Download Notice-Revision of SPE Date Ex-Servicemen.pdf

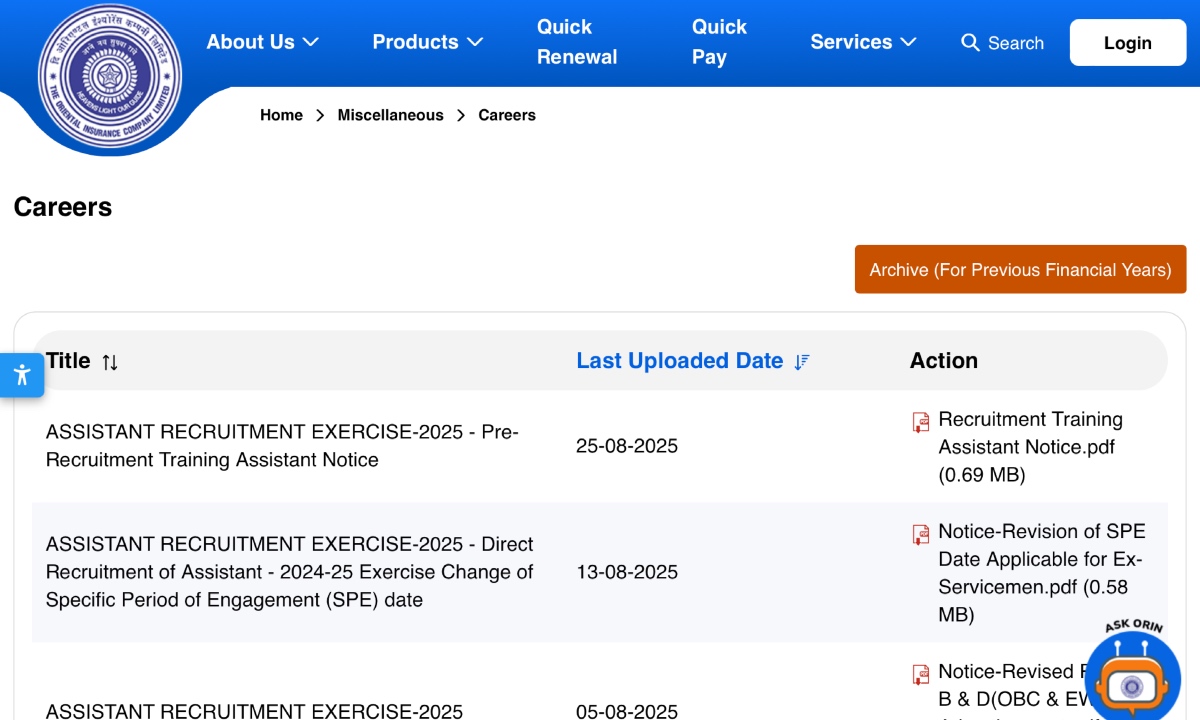[1041, 573]
